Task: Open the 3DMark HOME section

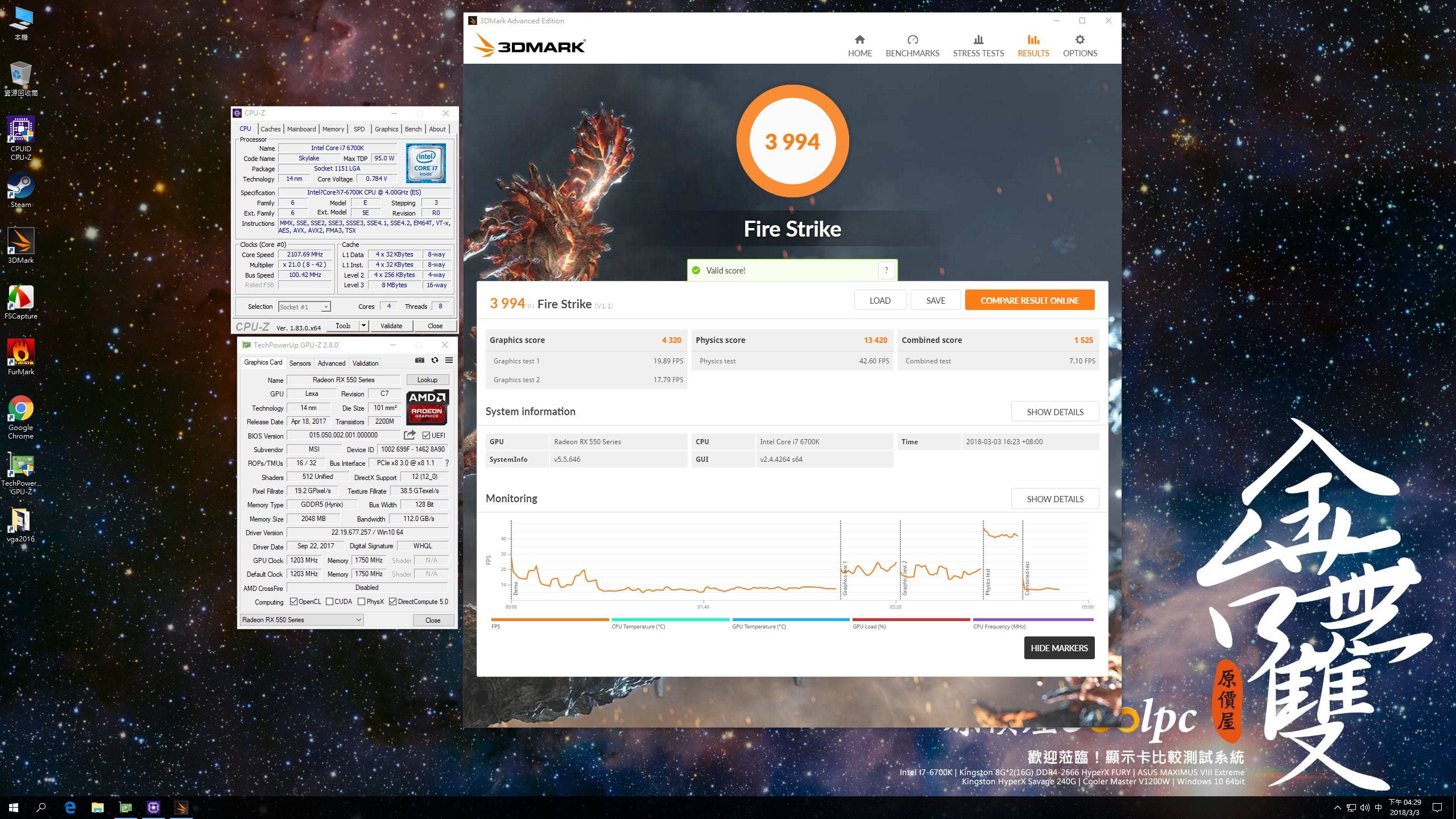Action: click(859, 46)
